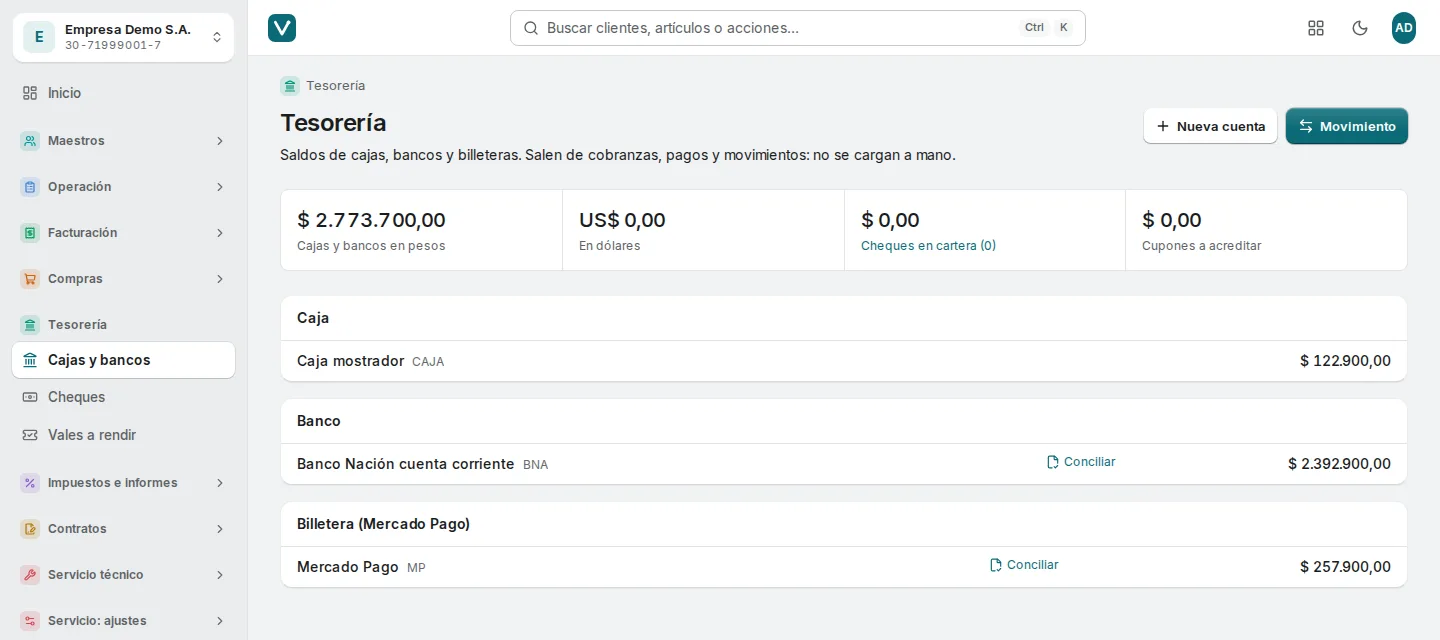The width and height of the screenshot is (1440, 640).
Task: Click the Conciliar document icon for Mercado Pago
Action: click(996, 565)
